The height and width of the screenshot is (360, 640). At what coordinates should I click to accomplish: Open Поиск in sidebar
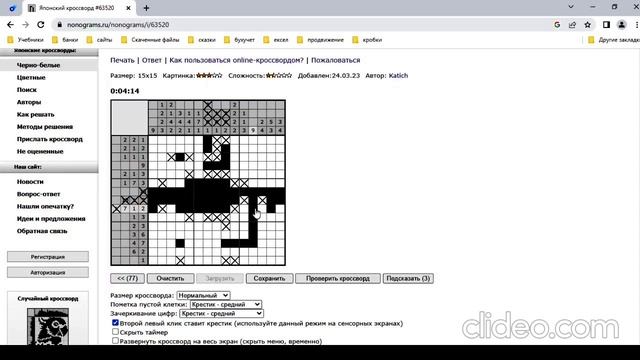click(x=27, y=89)
